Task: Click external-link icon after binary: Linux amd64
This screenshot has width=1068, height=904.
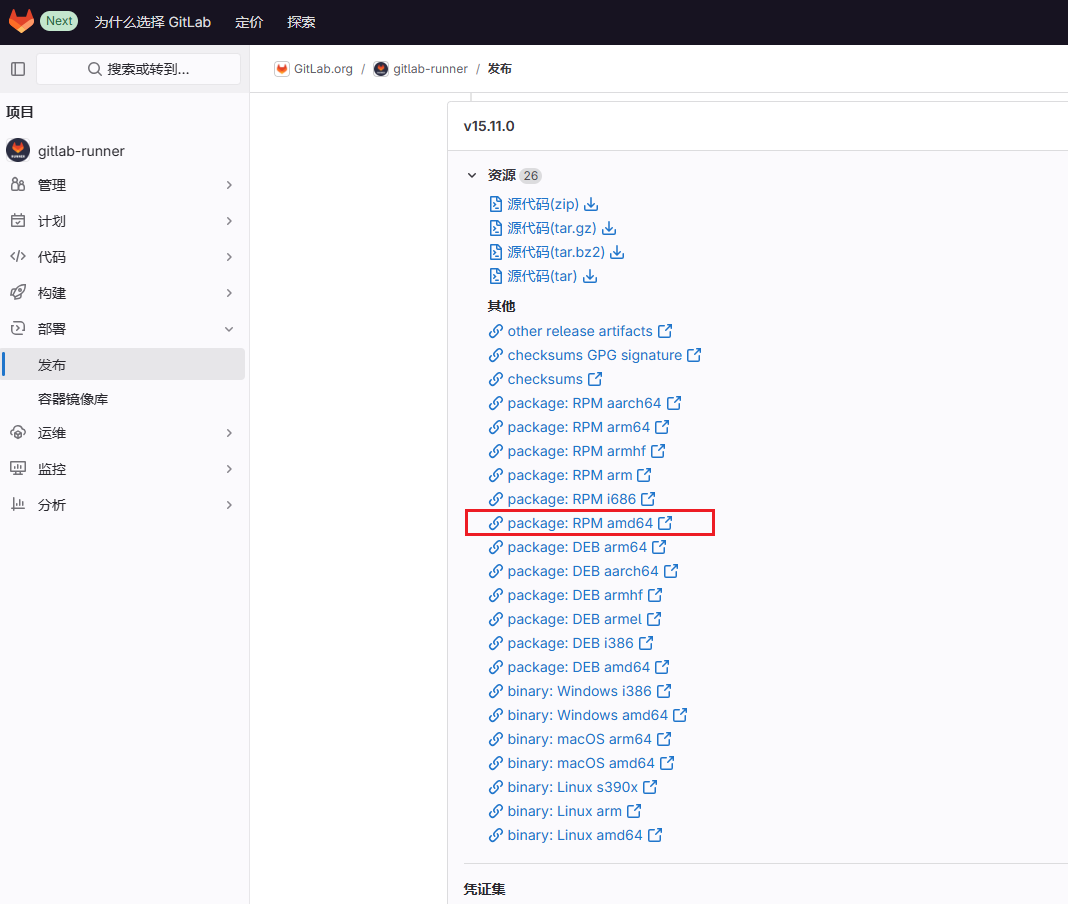Action: point(655,835)
